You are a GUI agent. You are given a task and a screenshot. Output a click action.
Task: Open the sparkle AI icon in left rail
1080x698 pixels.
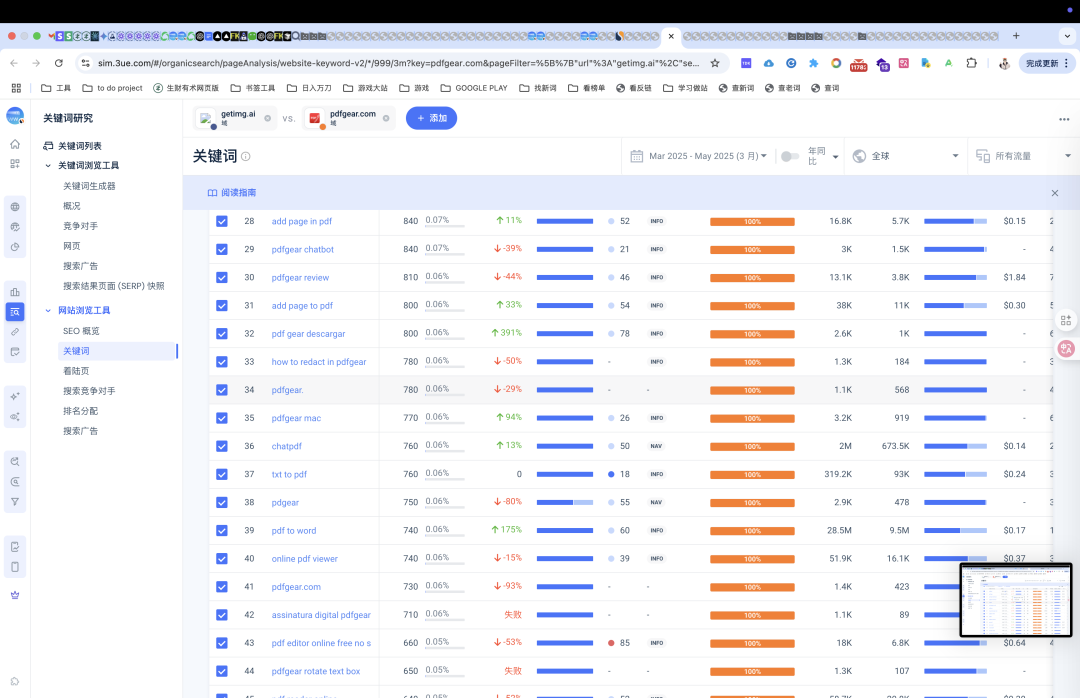[x=15, y=396]
